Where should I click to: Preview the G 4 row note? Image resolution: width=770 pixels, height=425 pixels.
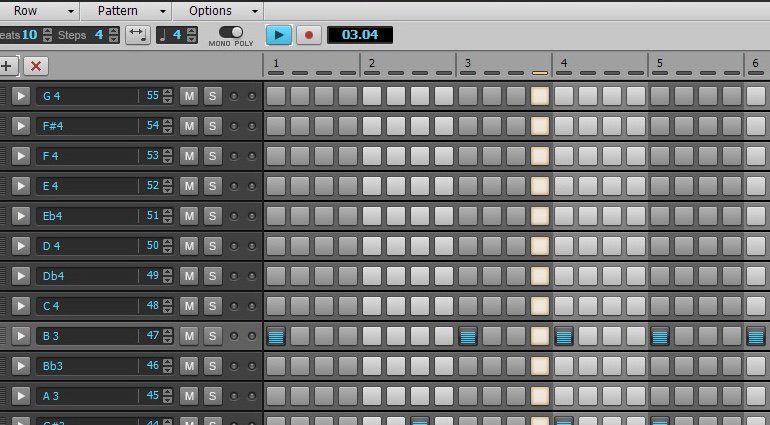coord(21,96)
